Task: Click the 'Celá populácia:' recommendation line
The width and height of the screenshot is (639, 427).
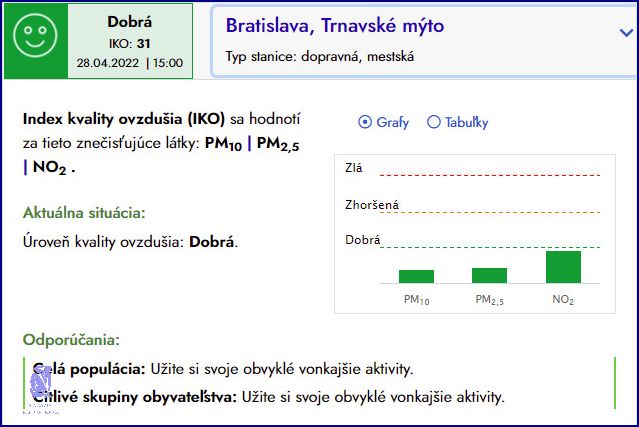Action: 223,369
